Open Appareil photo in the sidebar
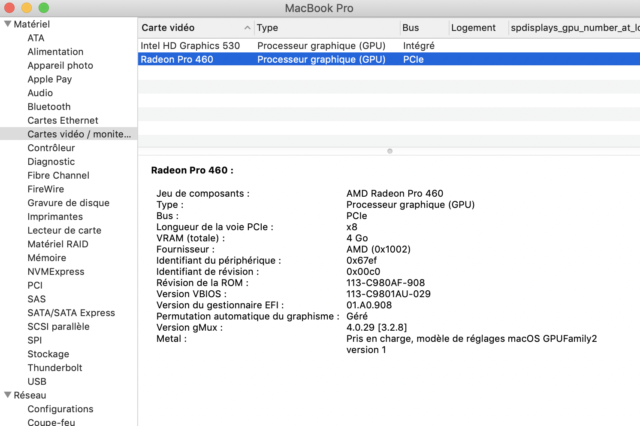This screenshot has height=426, width=640. click(60, 66)
